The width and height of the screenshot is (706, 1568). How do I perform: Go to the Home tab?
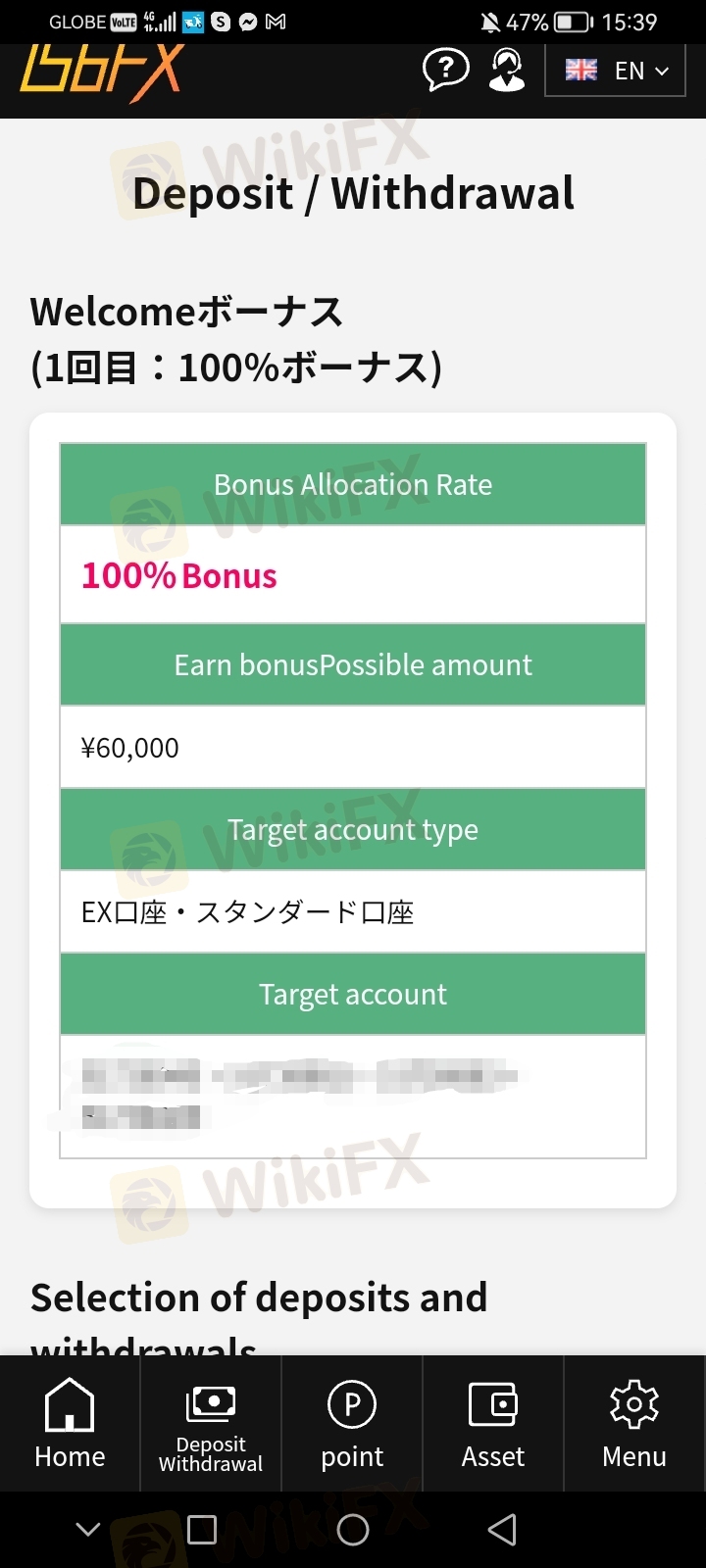(x=70, y=1423)
